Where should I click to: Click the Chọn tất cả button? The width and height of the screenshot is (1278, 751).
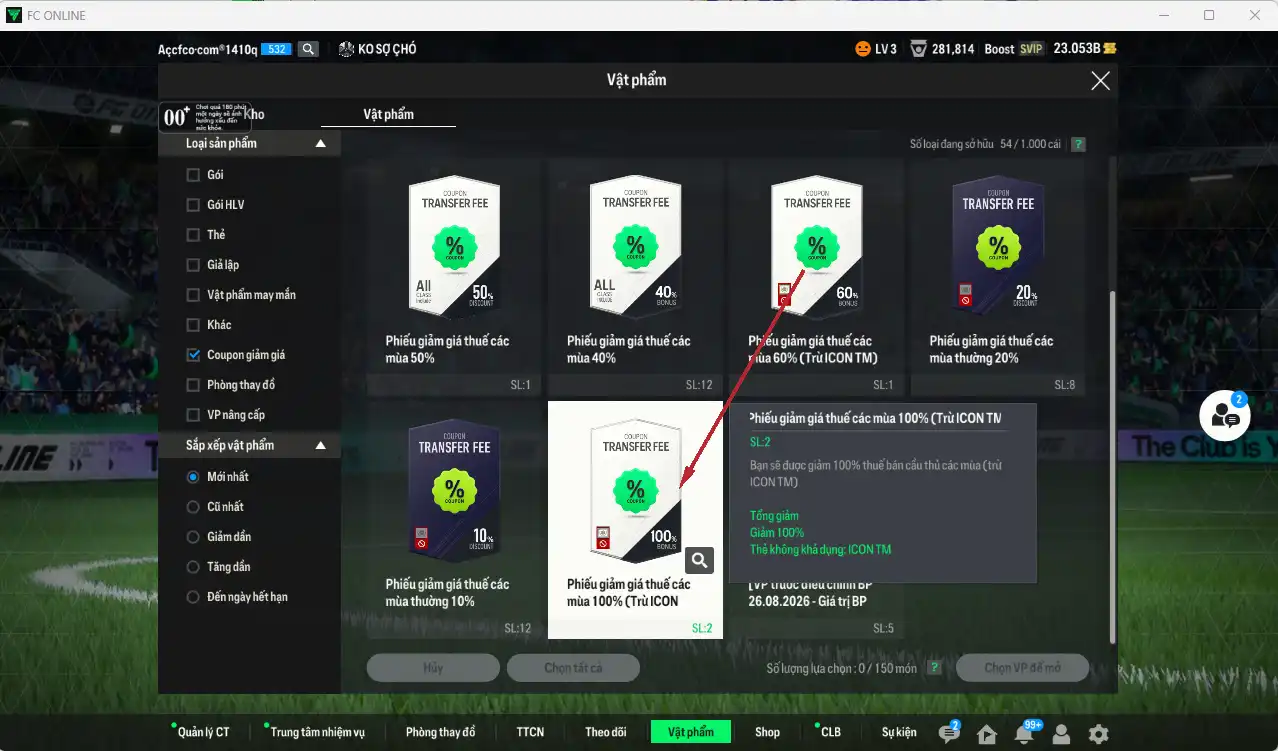point(573,668)
